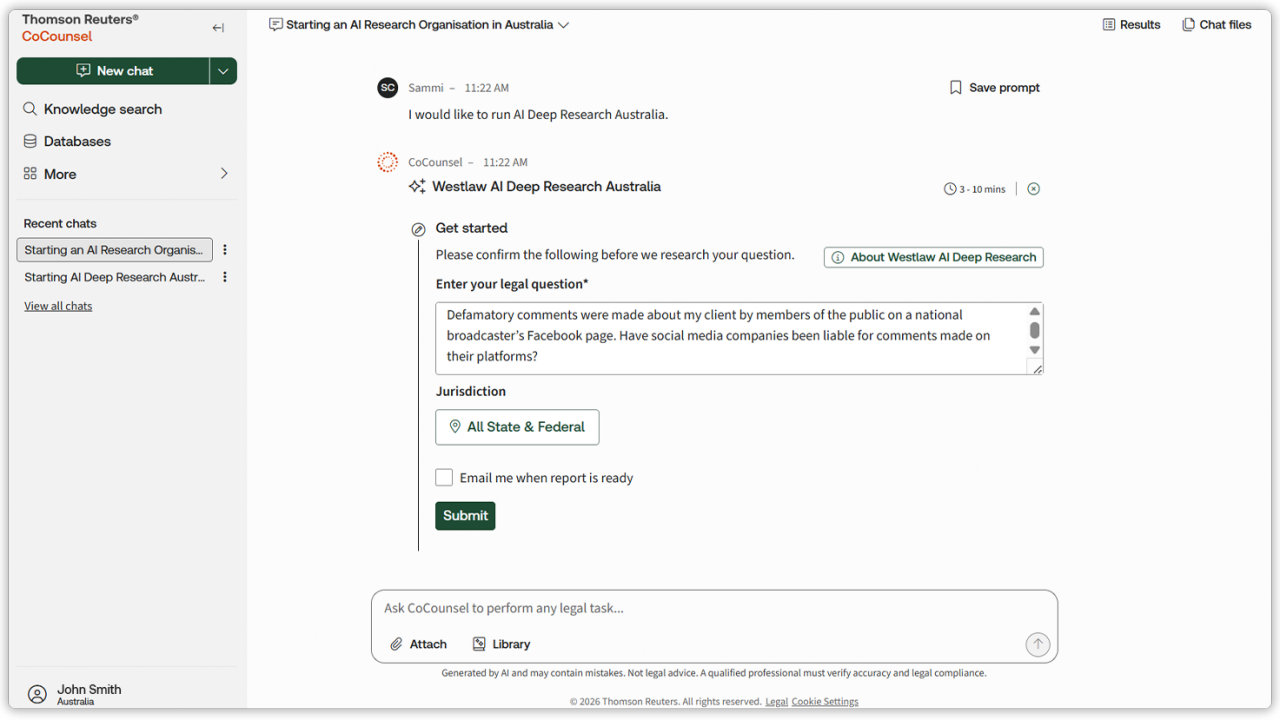
Task: Open Cookie Settings in the footer
Action: point(825,702)
